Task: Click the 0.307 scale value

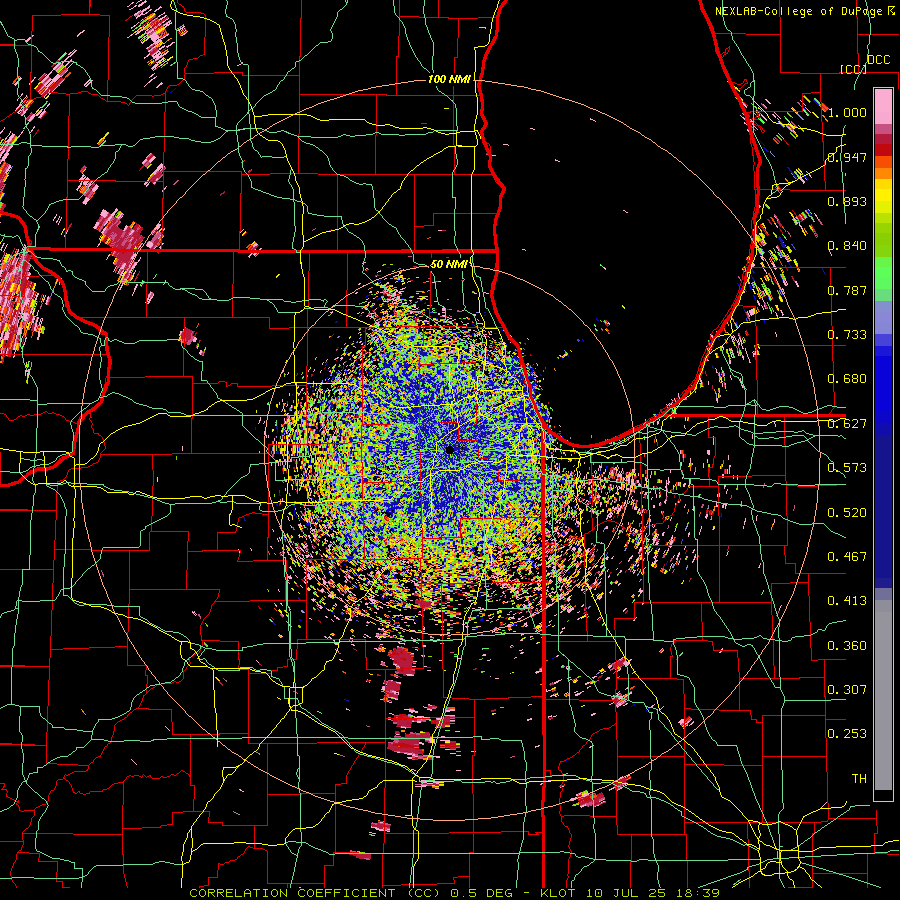Action: coord(847,690)
